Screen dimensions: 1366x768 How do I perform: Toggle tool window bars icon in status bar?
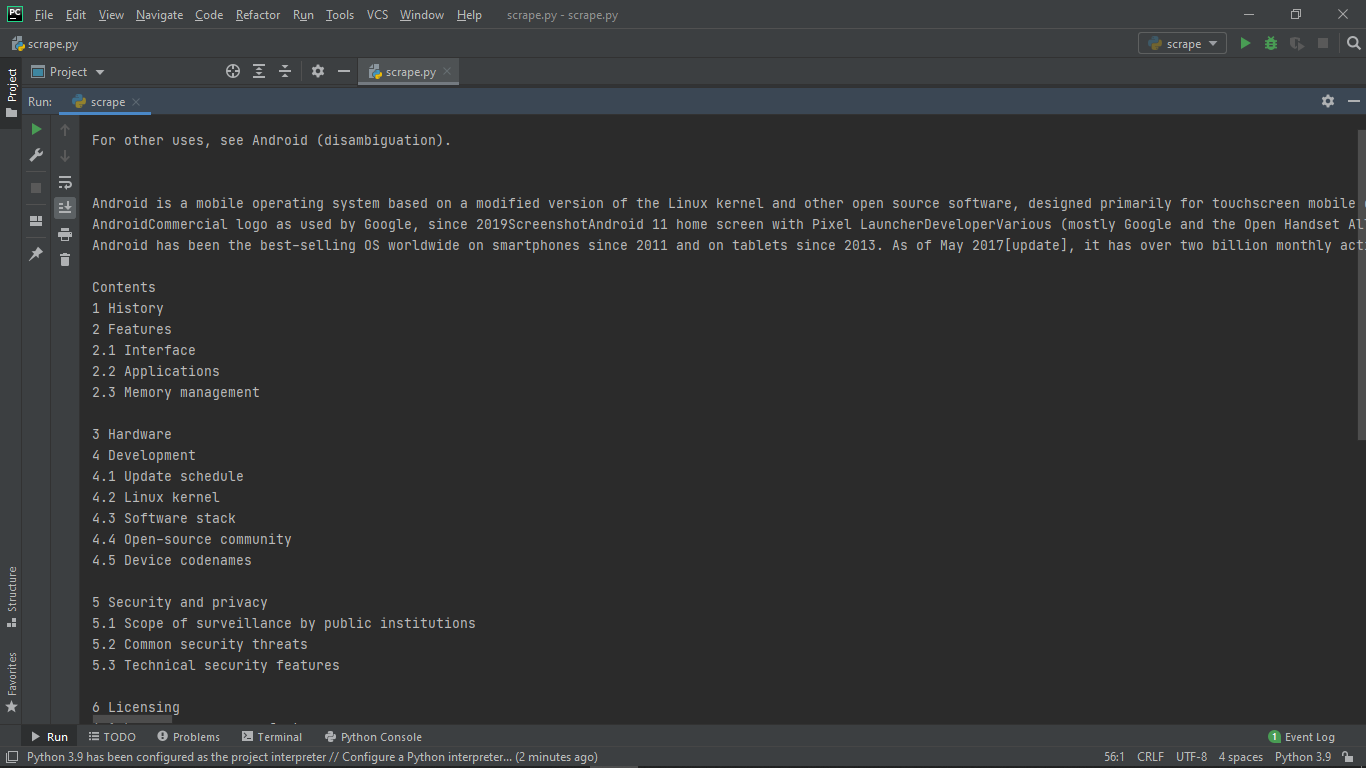tap(11, 757)
